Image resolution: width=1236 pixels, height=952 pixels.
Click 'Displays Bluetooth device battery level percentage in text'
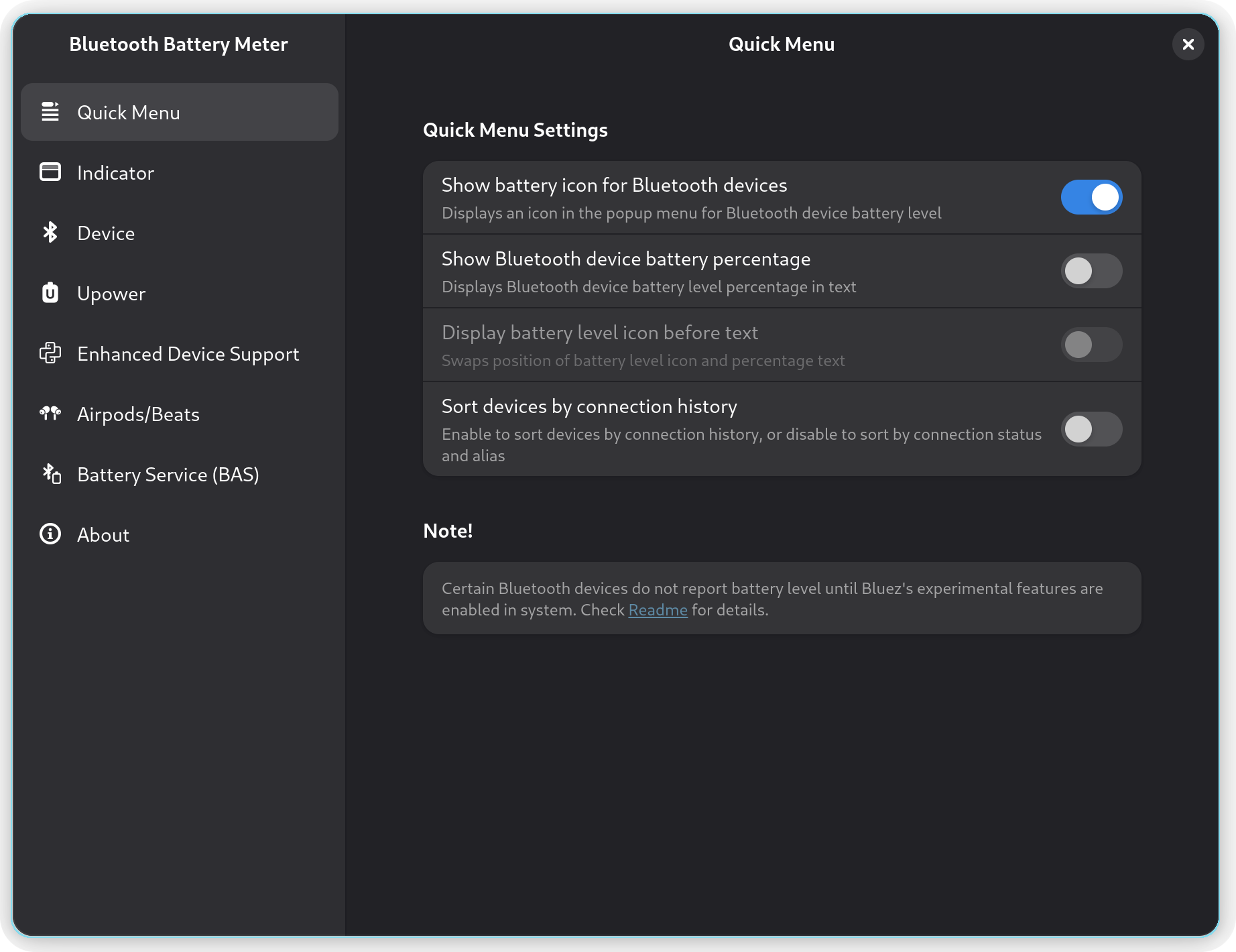[649, 287]
